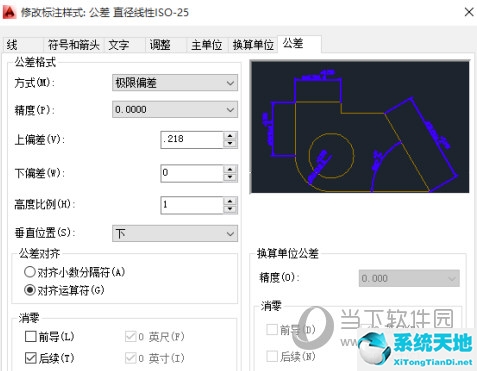Select the 主单位 tab
Image resolution: width=477 pixels, height=371 pixels.
[x=207, y=45]
